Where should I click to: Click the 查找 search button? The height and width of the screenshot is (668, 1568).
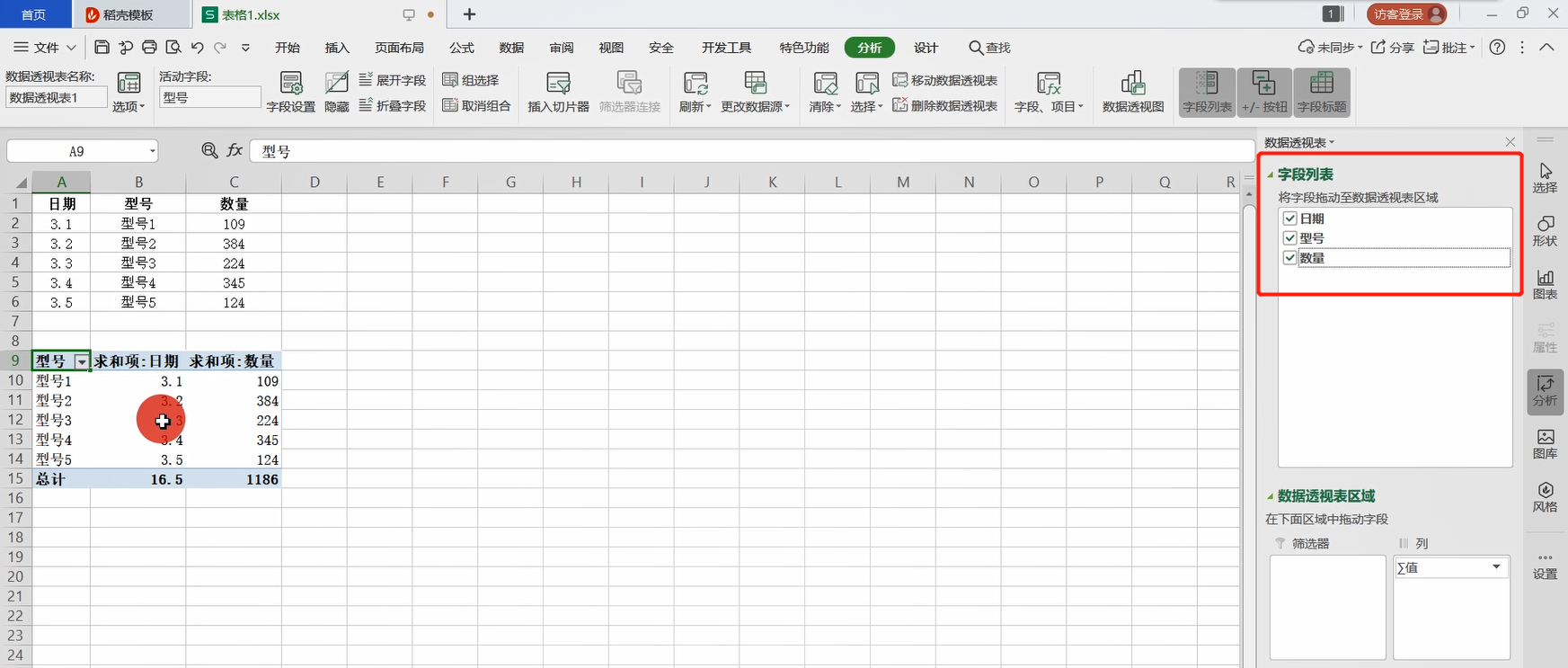[989, 48]
